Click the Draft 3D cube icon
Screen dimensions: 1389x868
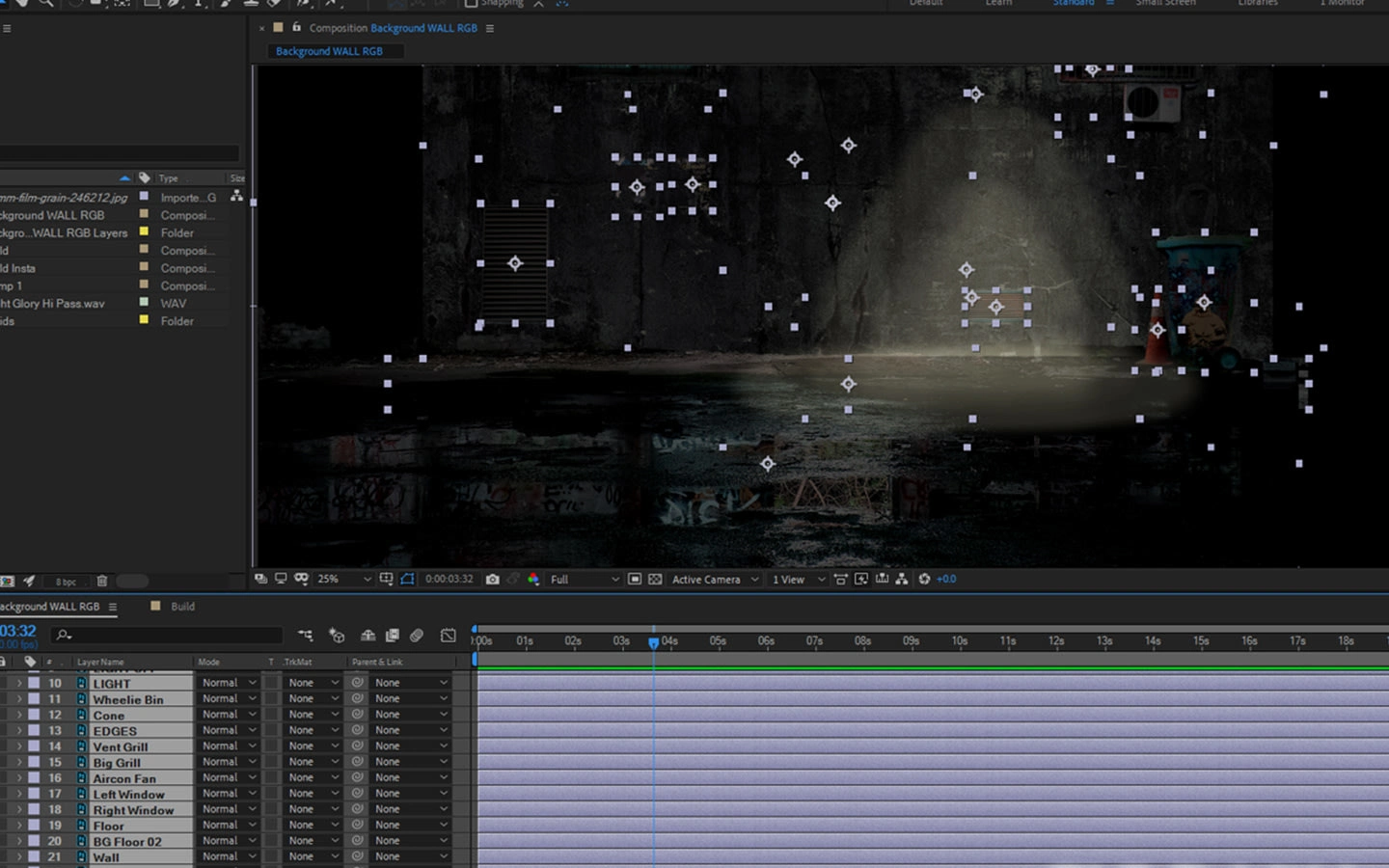click(337, 635)
